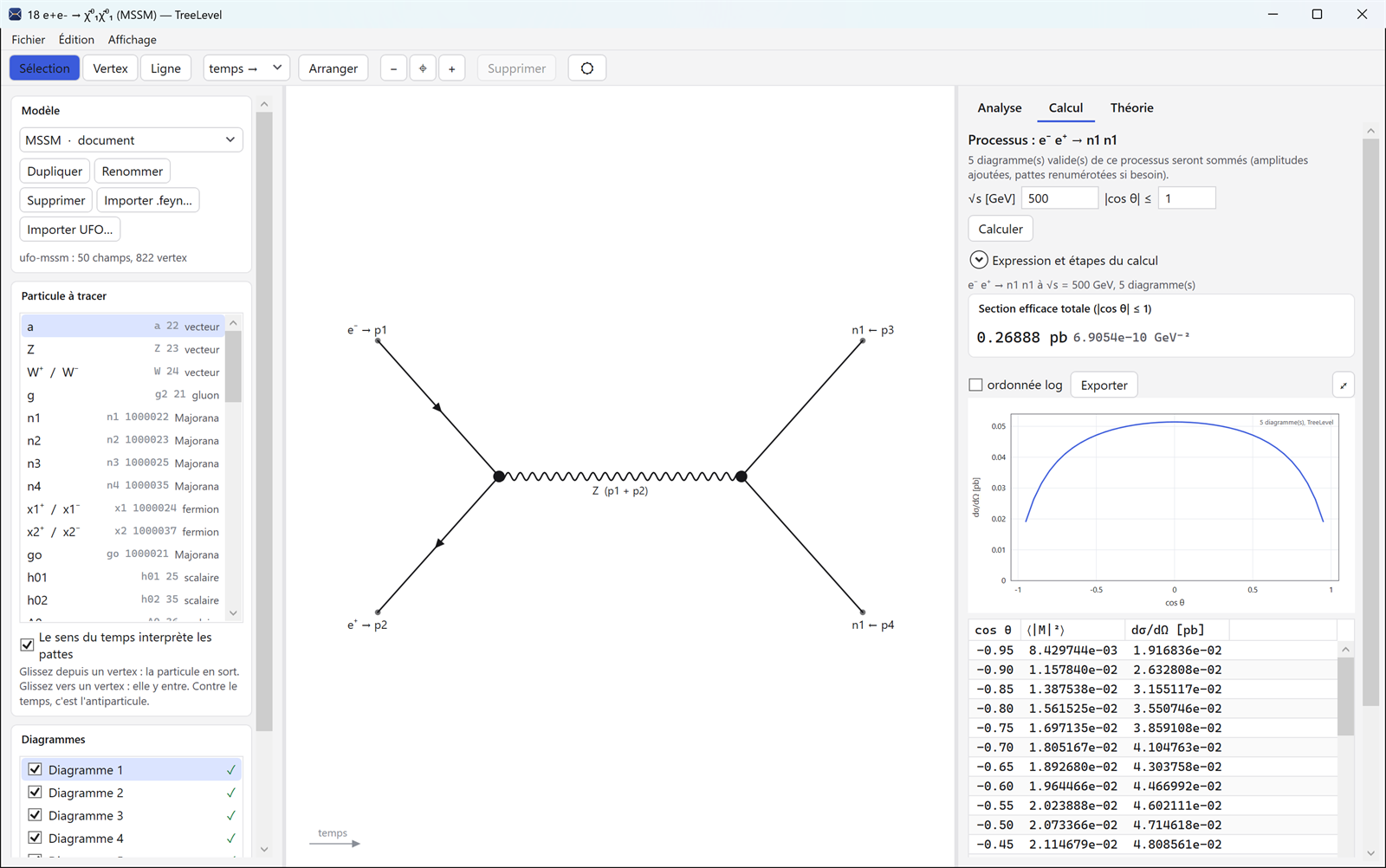
Task: Click the green validity check for Diagramme 3
Action: (x=231, y=815)
